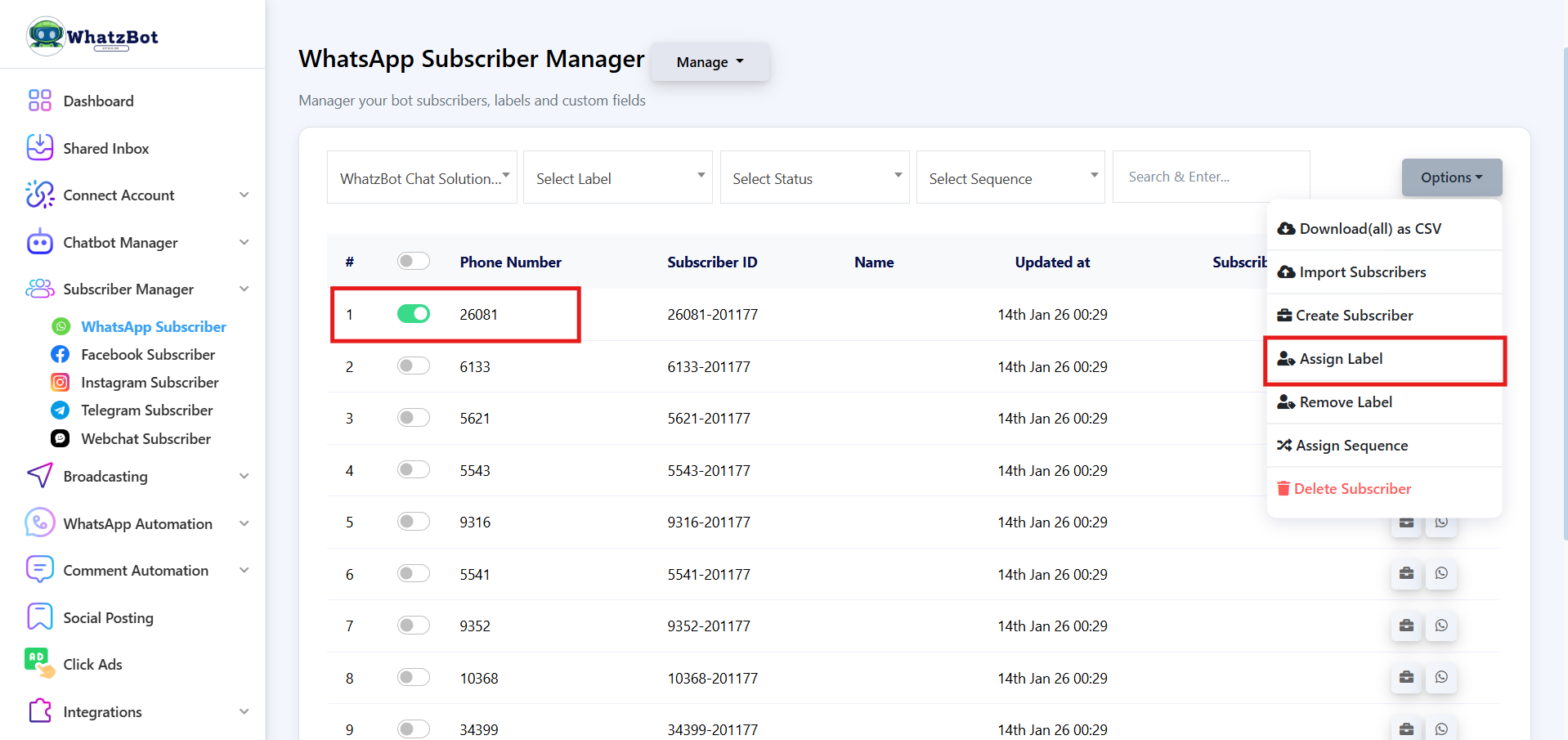
Task: Click the Telegram Subscriber icon
Action: point(60,410)
